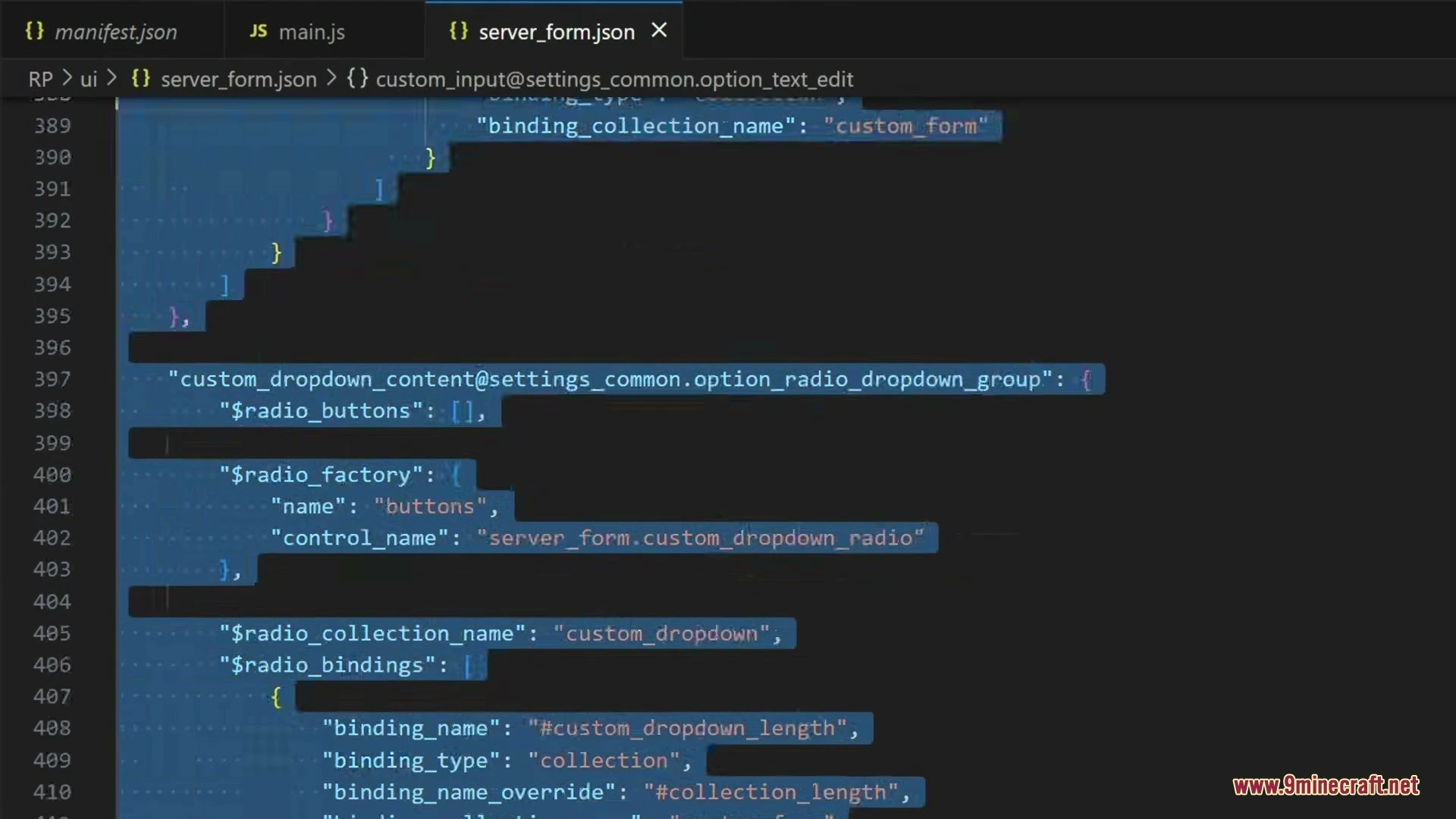Click the braces icon on server_form.json tab
This screenshot has height=819, width=1456.
(458, 31)
